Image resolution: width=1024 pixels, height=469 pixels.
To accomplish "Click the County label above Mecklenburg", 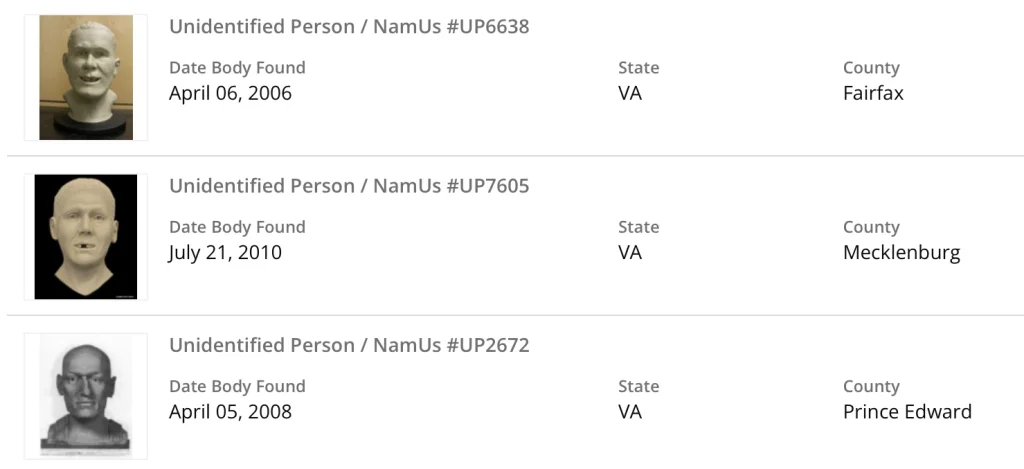I will (x=871, y=227).
